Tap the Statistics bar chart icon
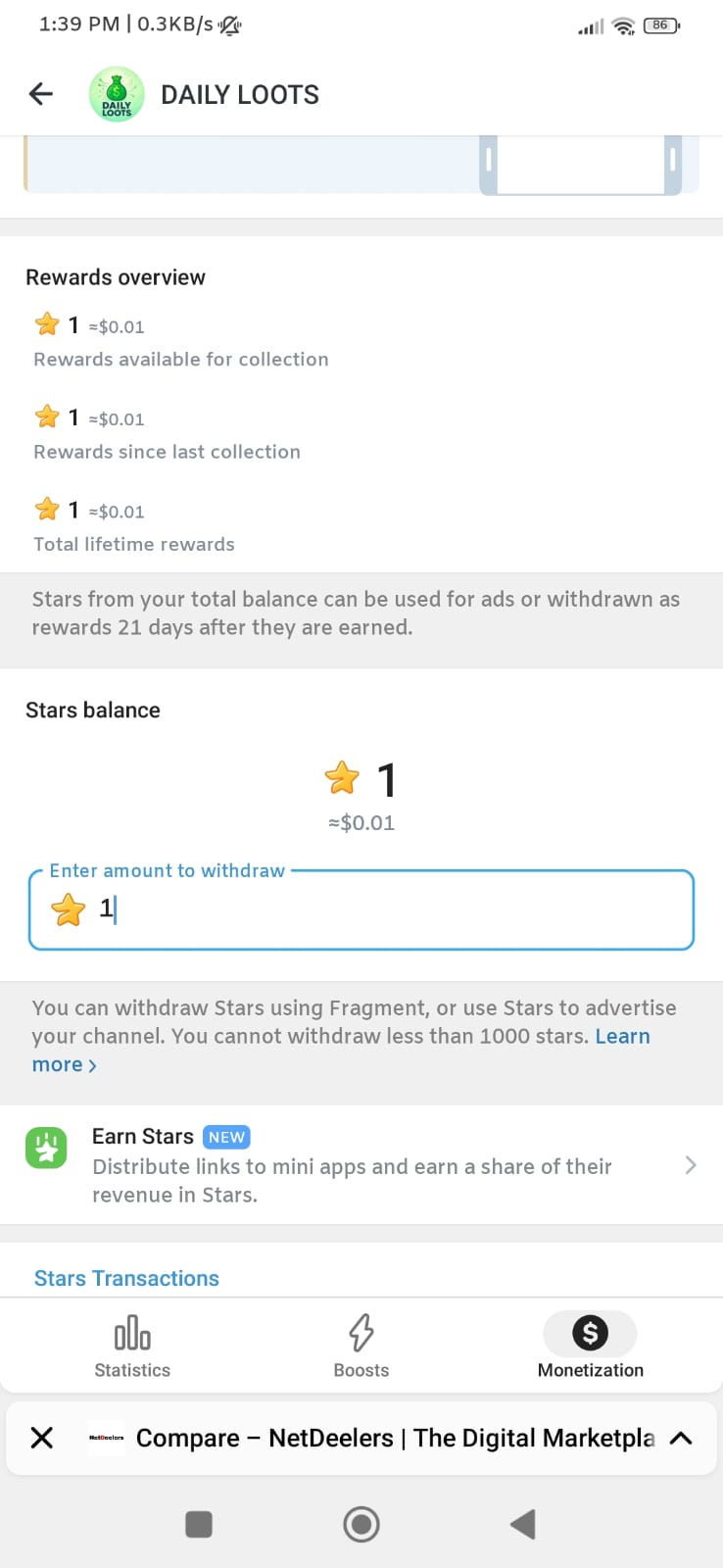723x1568 pixels. pos(132,1333)
